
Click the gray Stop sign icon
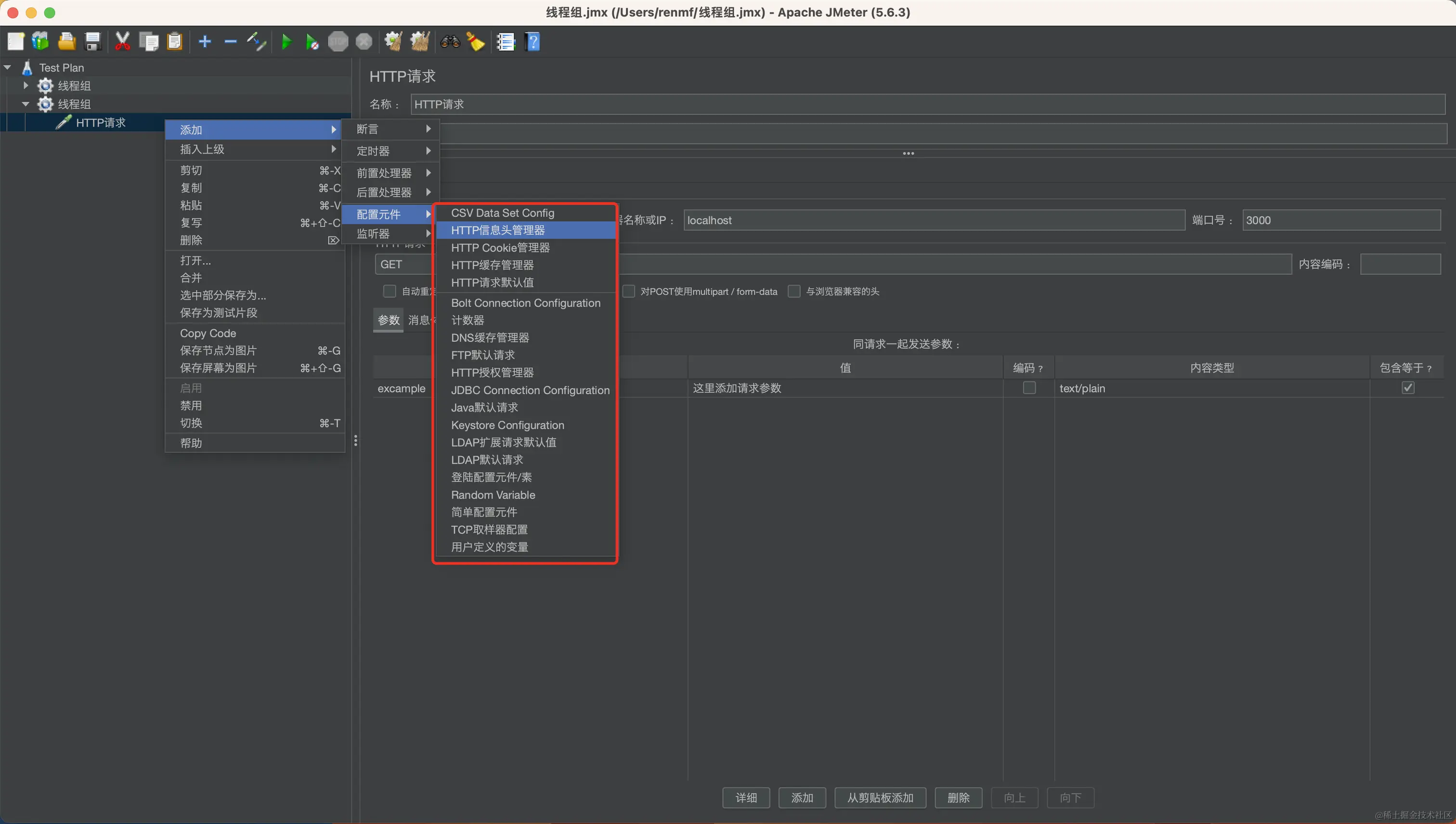pos(338,41)
